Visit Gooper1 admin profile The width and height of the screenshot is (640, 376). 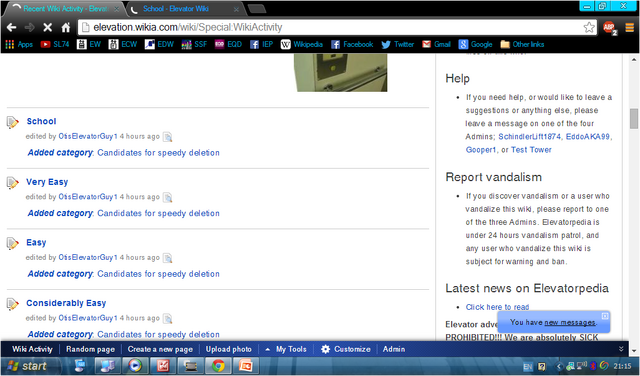pos(481,150)
